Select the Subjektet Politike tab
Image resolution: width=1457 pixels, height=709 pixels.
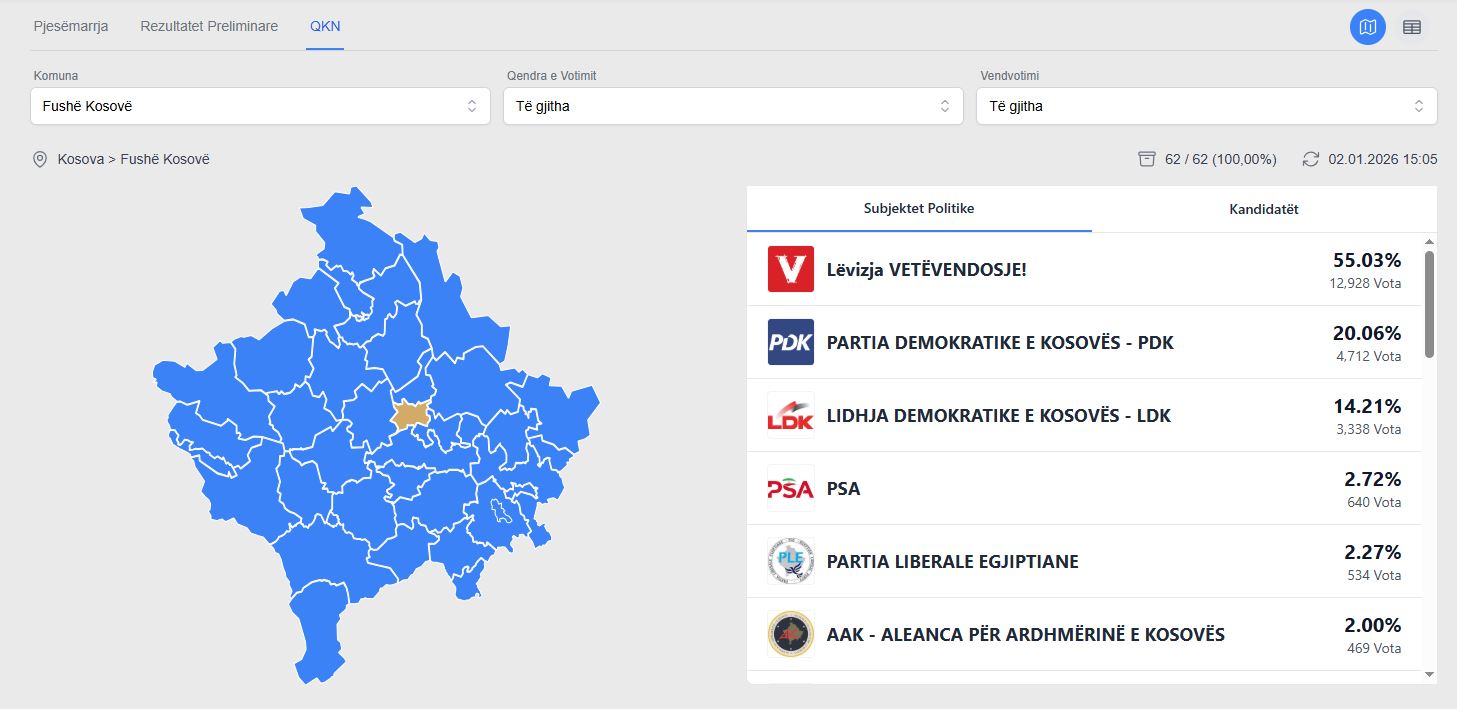click(919, 208)
